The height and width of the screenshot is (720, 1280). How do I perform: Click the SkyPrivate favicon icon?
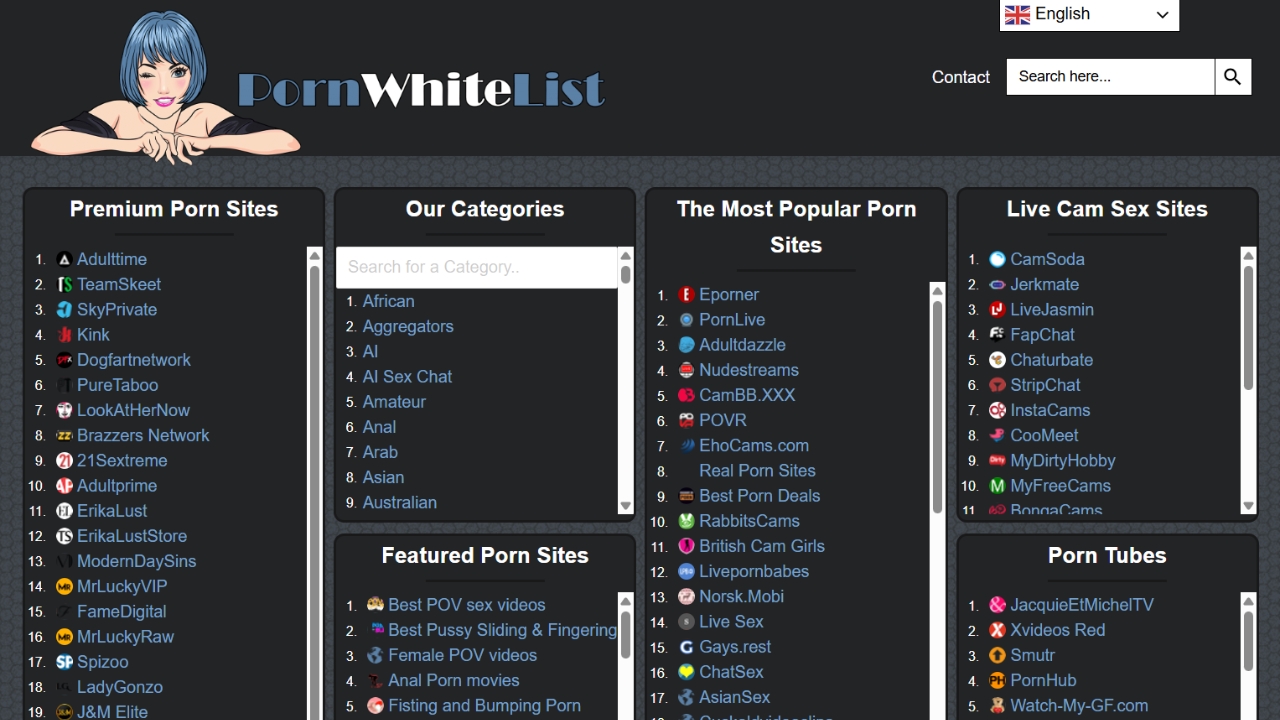tap(64, 309)
